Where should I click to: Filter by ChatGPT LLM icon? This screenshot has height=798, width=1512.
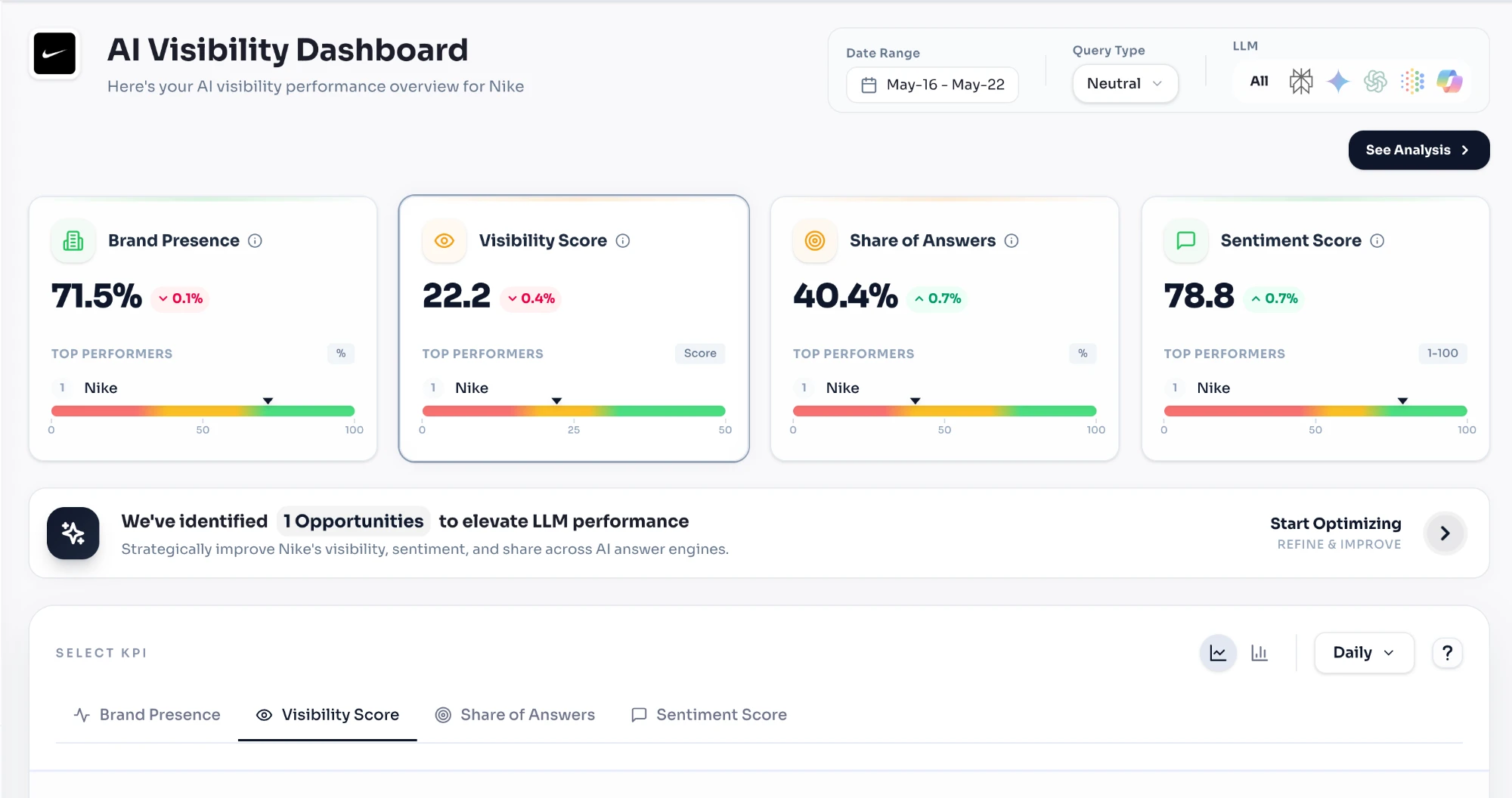point(1375,82)
